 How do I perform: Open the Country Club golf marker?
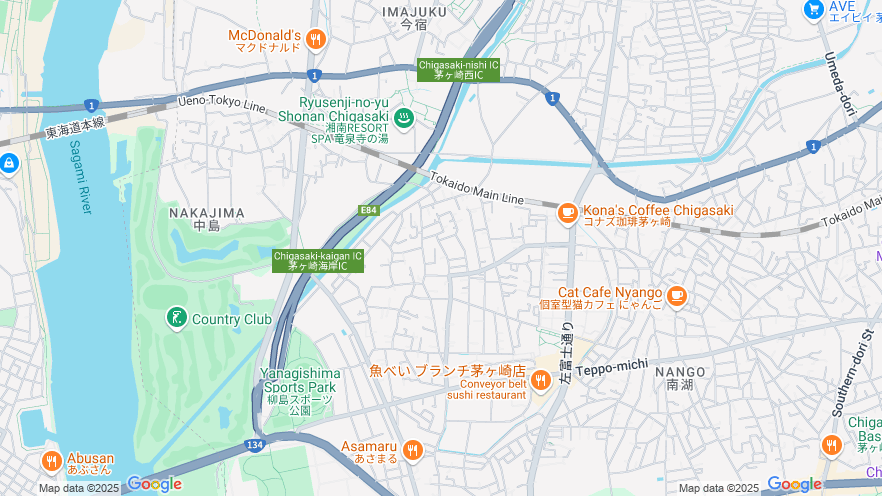coord(177,318)
